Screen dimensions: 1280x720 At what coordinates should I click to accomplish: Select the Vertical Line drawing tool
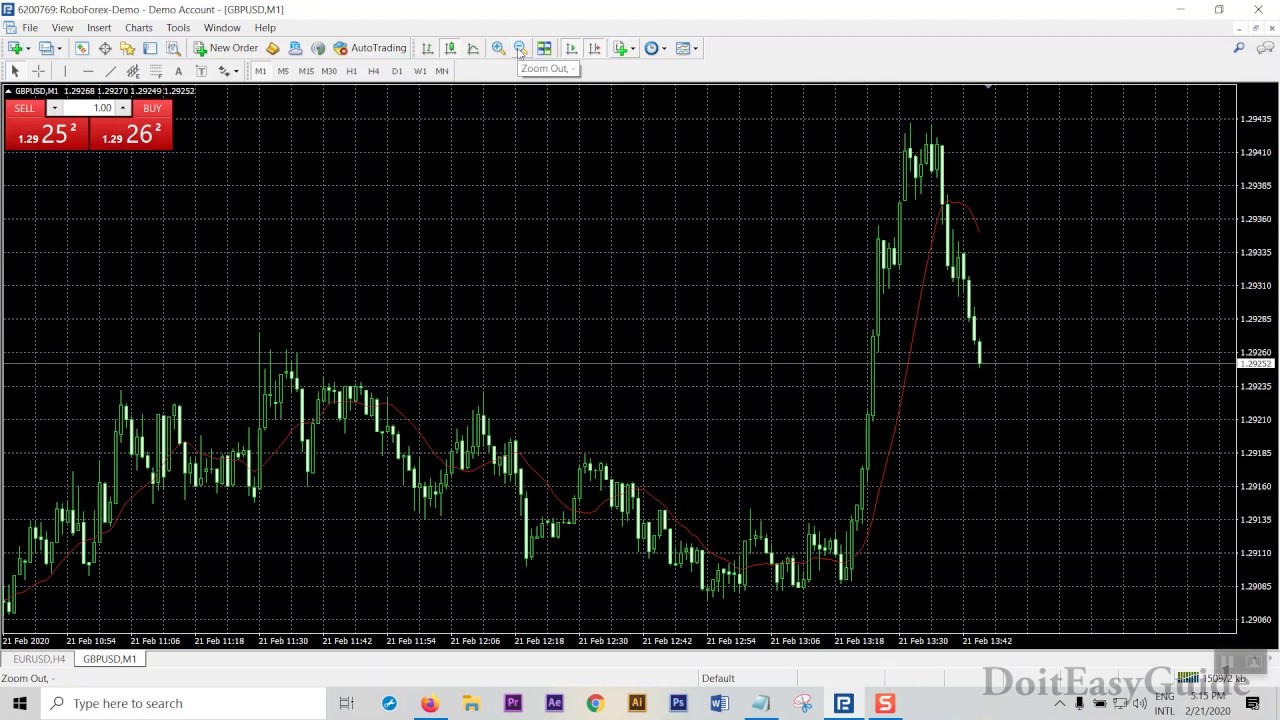tap(65, 71)
